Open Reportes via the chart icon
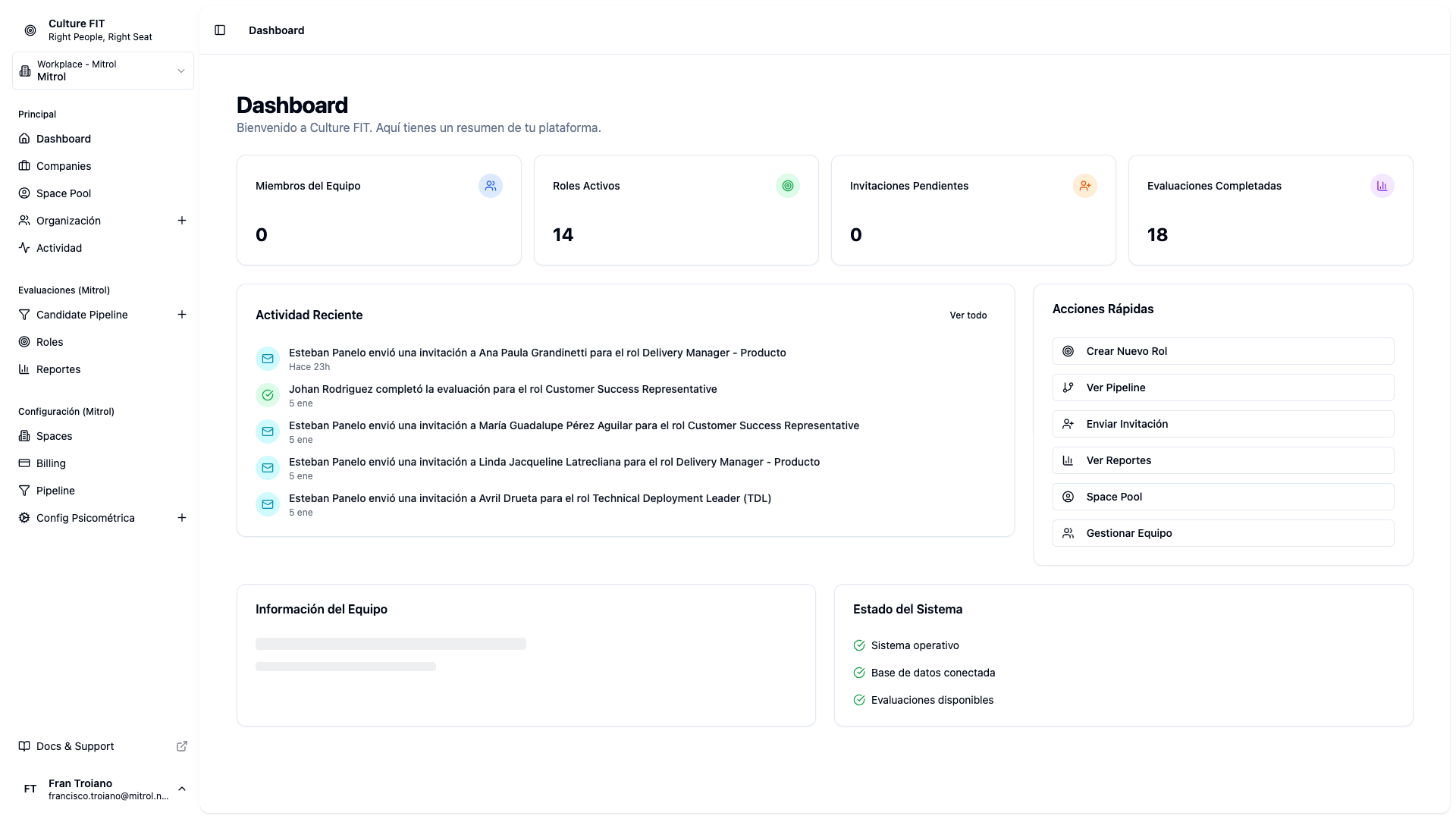The height and width of the screenshot is (819, 1456). pyautogui.click(x=24, y=369)
